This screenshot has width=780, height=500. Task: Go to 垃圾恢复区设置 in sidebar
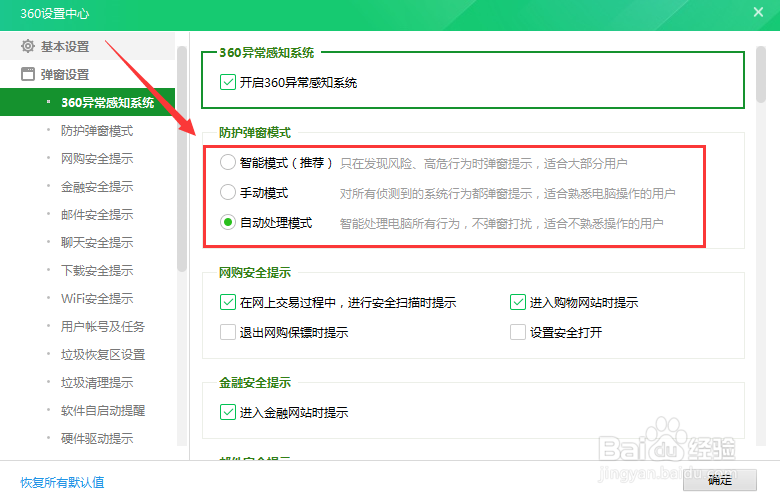tap(102, 355)
